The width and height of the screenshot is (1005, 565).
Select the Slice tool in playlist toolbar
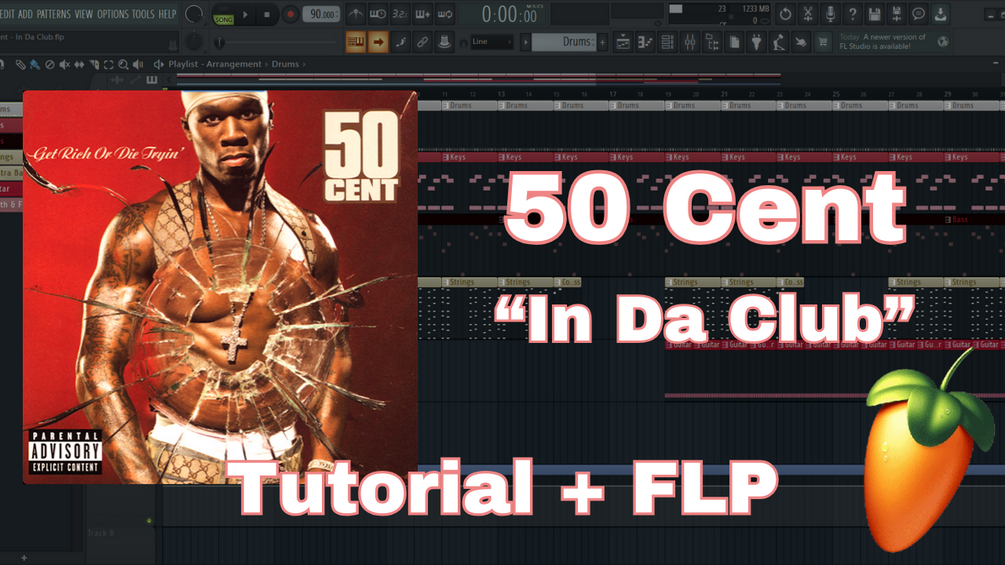click(94, 64)
